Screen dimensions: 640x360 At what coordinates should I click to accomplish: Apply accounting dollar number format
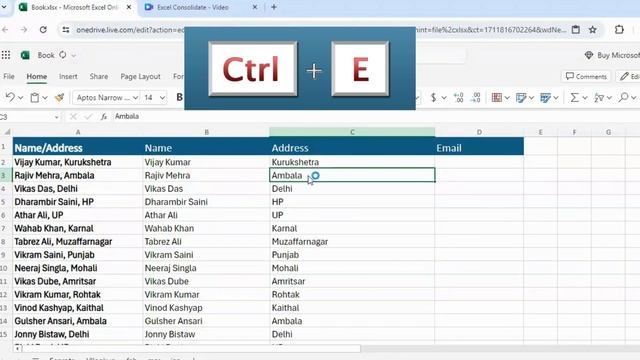433,98
